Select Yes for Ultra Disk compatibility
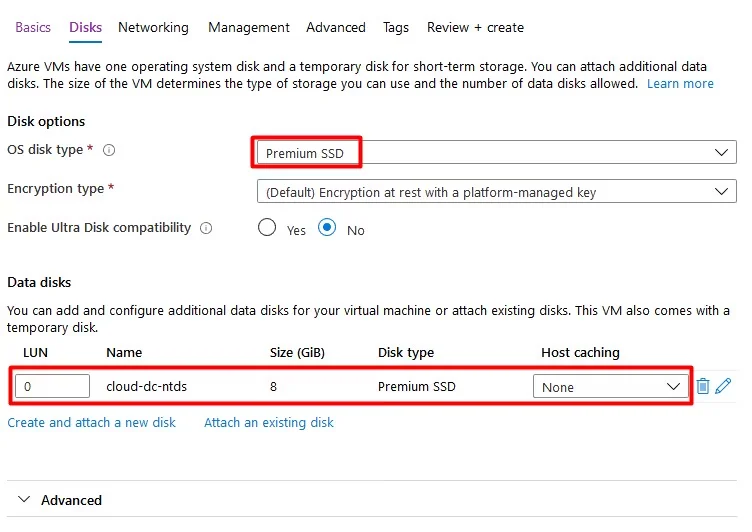This screenshot has height=532, width=752. [267, 228]
